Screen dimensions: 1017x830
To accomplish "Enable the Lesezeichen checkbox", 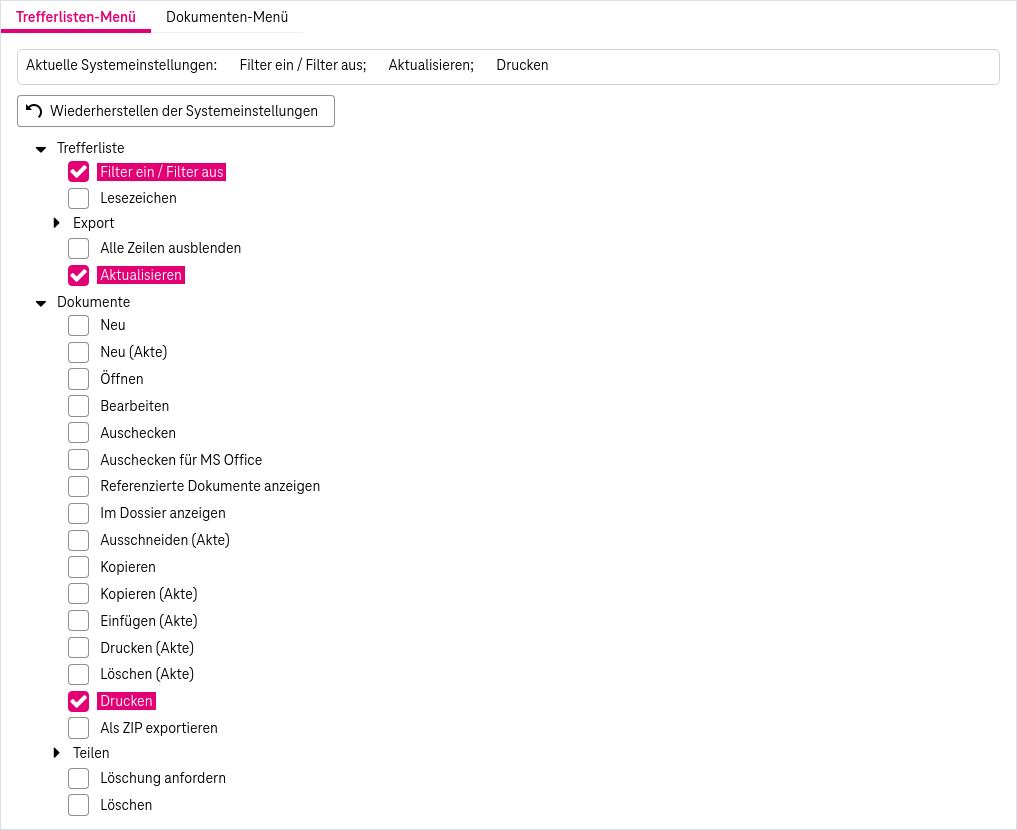I will pyautogui.click(x=78, y=198).
